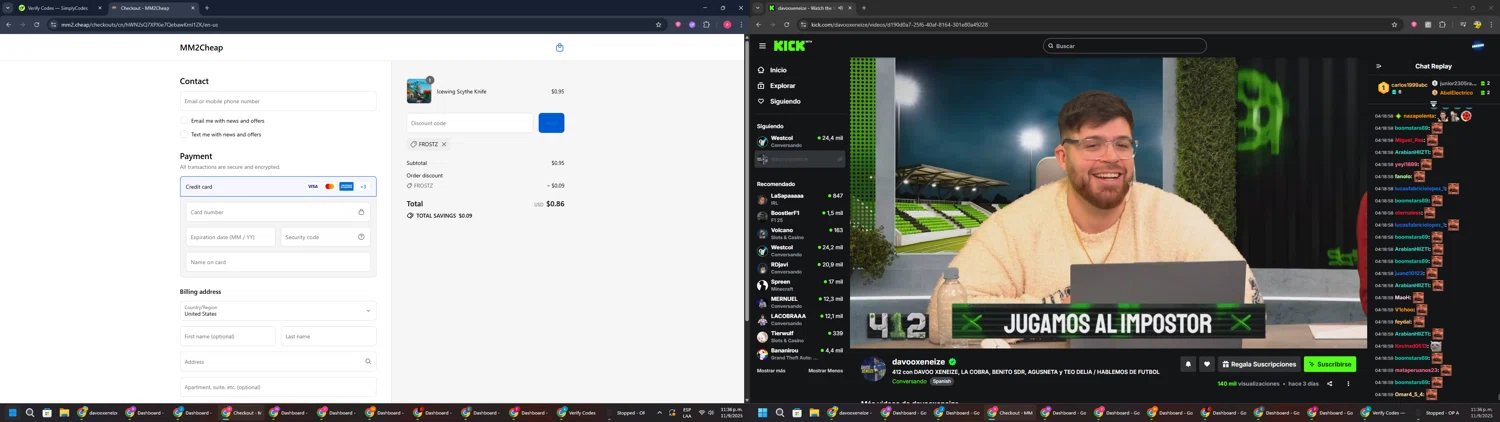This screenshot has height=422, width=1500.
Task: Click the Email or mobile phone field
Action: coord(278,101)
